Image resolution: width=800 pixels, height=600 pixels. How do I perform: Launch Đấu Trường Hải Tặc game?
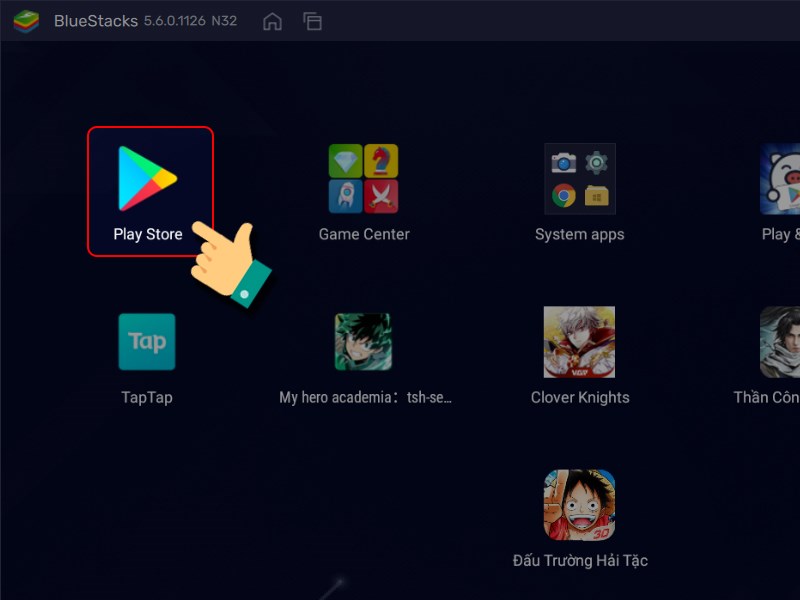point(579,505)
